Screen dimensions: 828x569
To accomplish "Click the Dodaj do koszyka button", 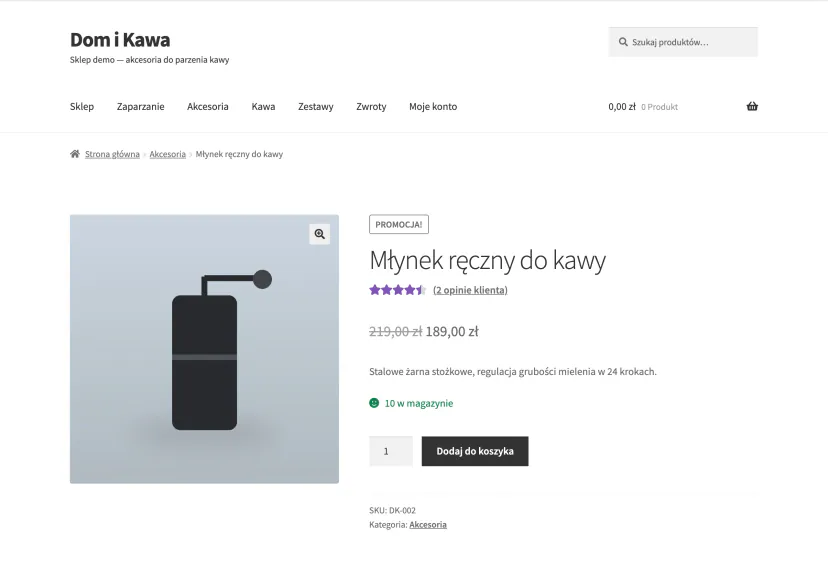I will click(475, 451).
